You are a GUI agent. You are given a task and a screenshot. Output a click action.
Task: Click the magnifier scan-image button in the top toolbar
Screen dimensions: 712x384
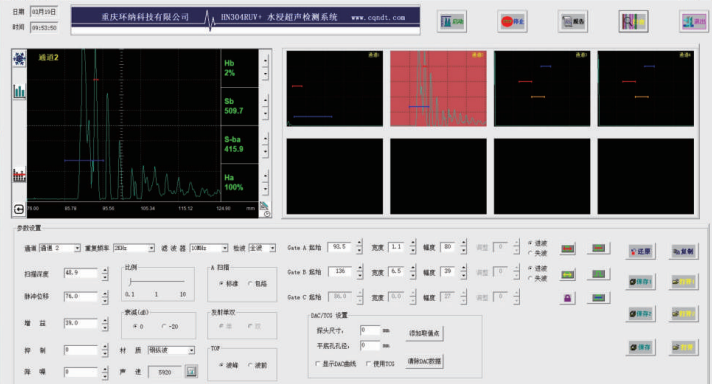pyautogui.click(x=633, y=21)
